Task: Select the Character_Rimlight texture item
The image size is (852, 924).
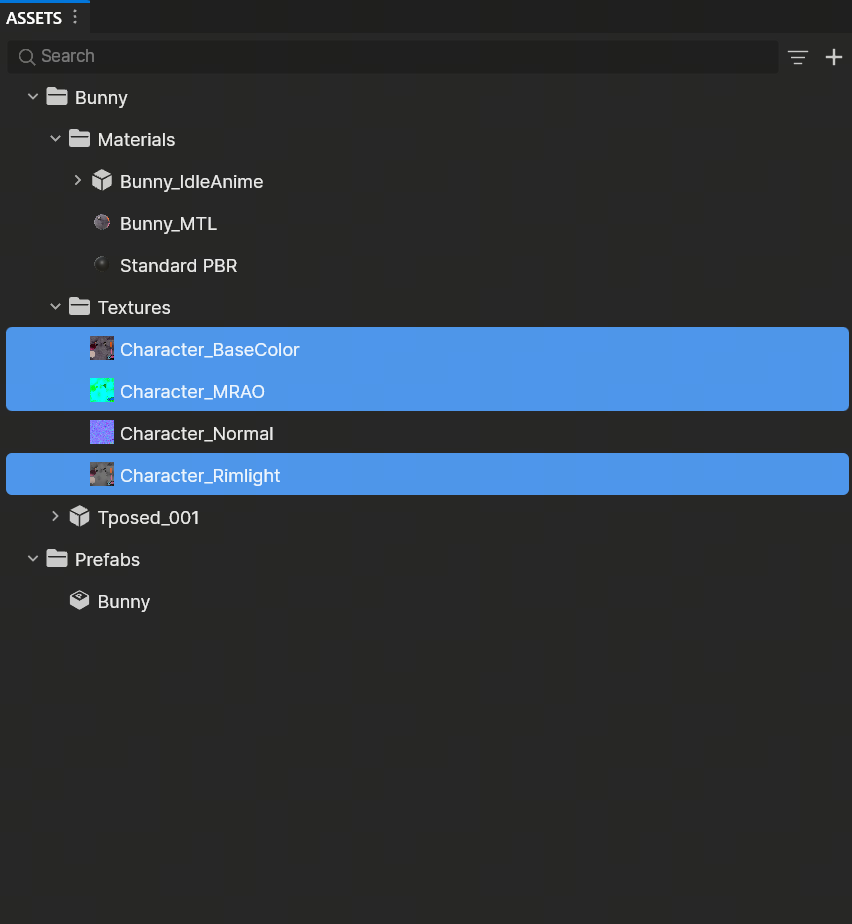Action: [200, 476]
